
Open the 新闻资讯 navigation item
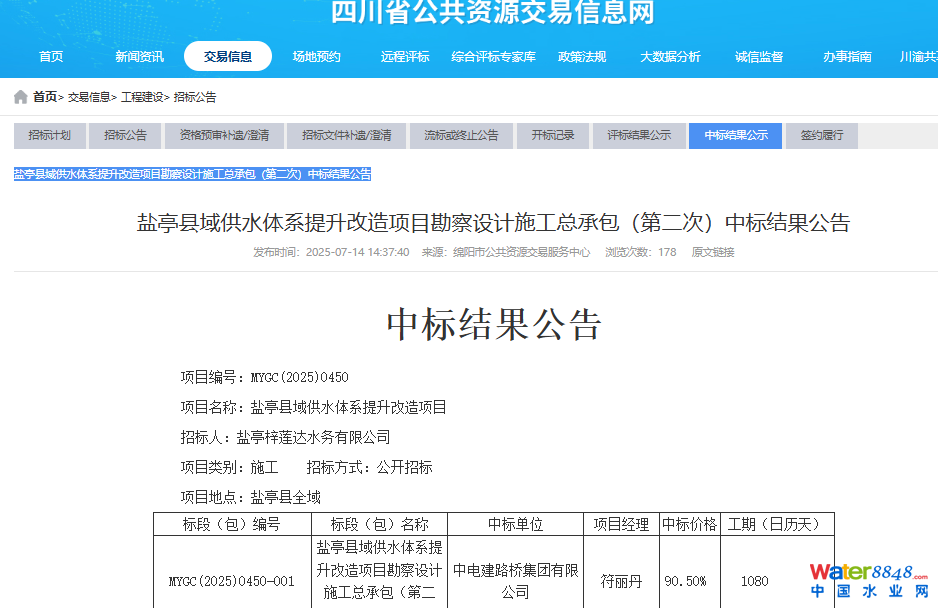click(x=139, y=57)
